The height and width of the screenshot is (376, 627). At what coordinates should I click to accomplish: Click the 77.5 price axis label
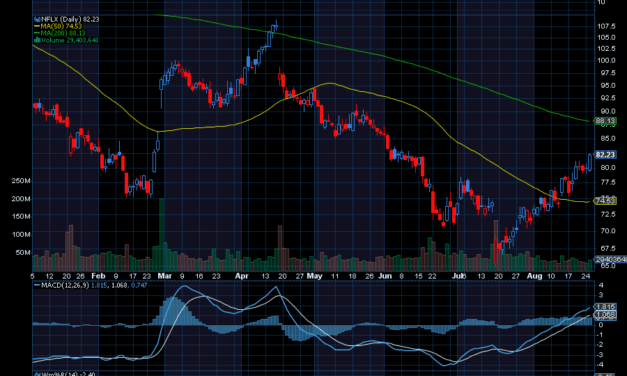(x=607, y=182)
